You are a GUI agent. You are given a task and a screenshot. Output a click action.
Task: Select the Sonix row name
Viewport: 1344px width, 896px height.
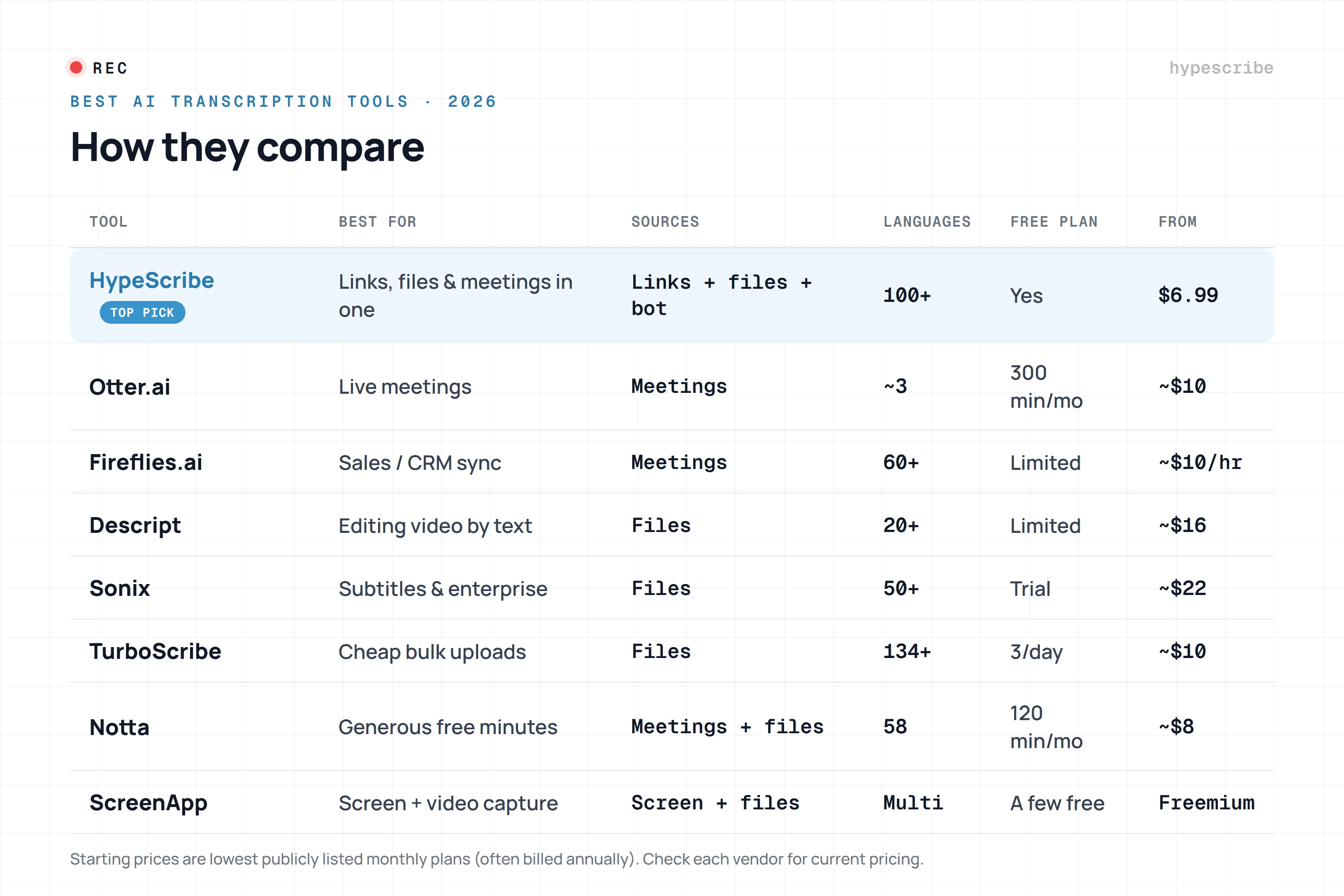(x=119, y=588)
